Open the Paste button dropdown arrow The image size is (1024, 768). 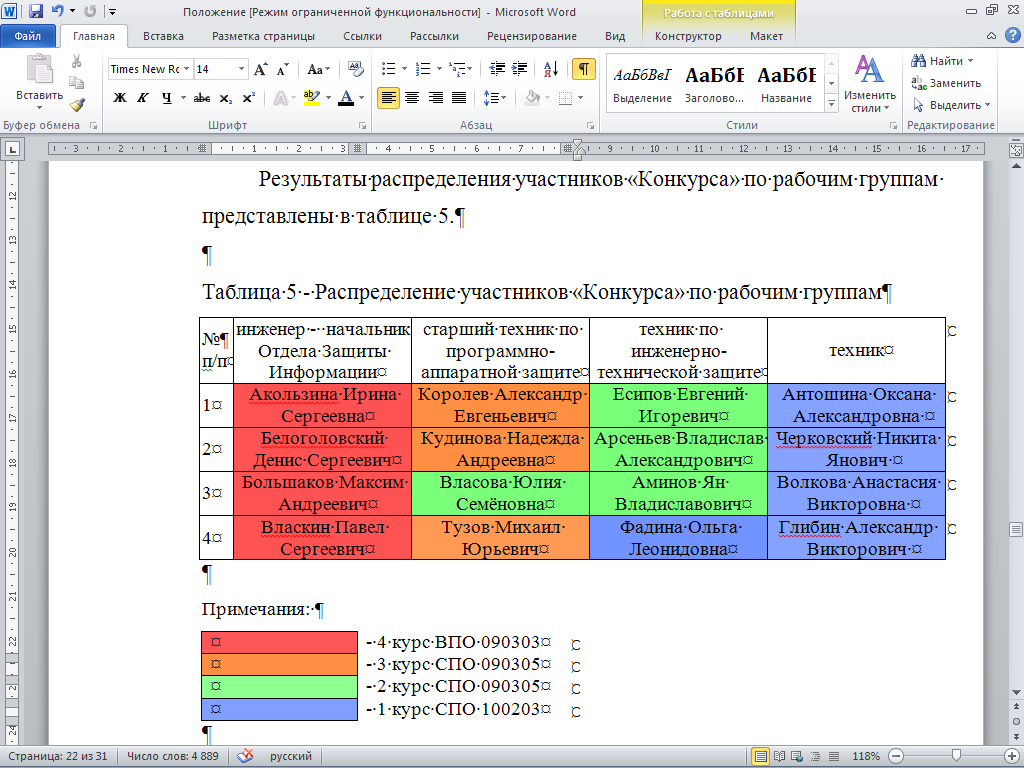39,108
